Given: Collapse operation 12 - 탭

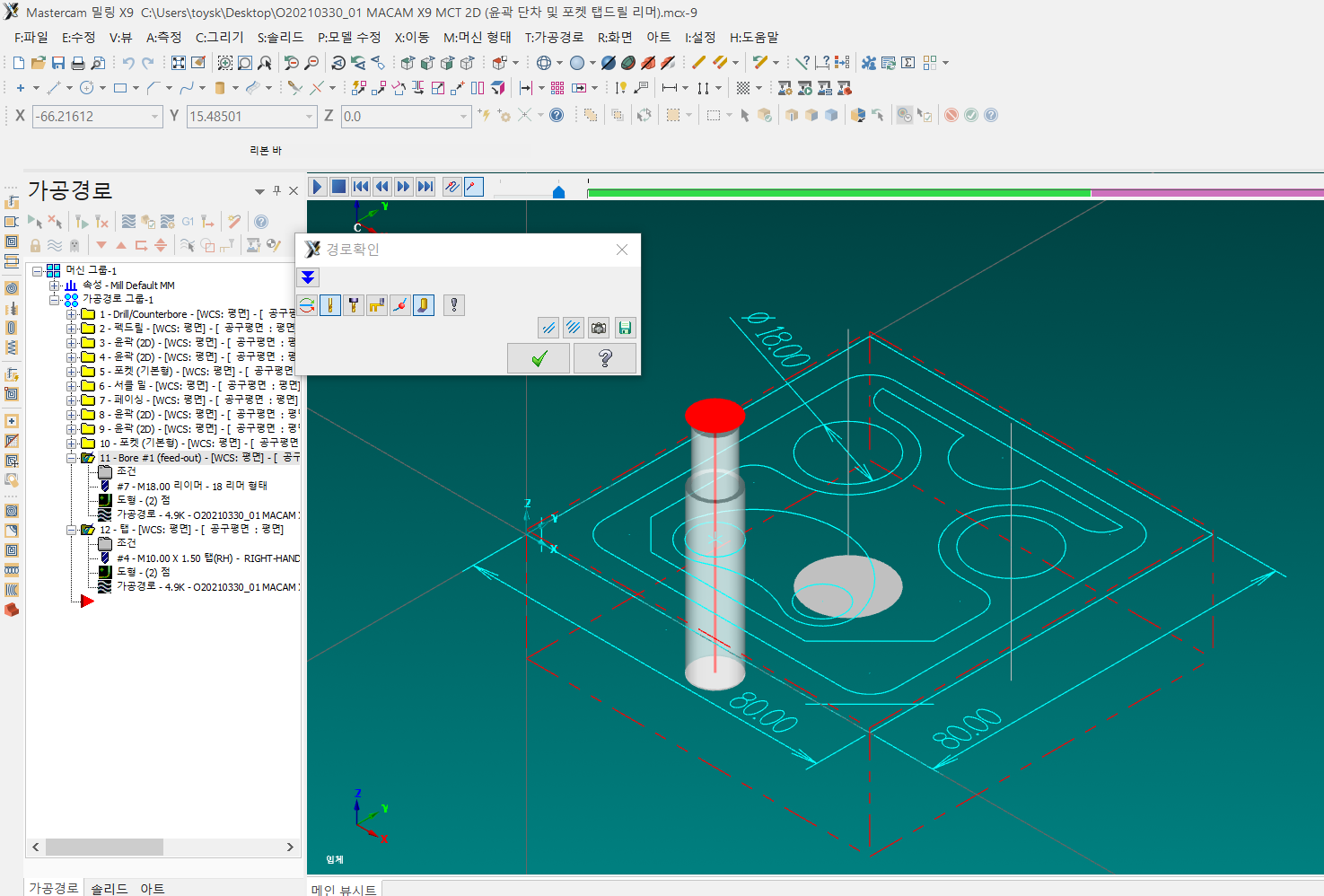Looking at the screenshot, I should pos(71,530).
